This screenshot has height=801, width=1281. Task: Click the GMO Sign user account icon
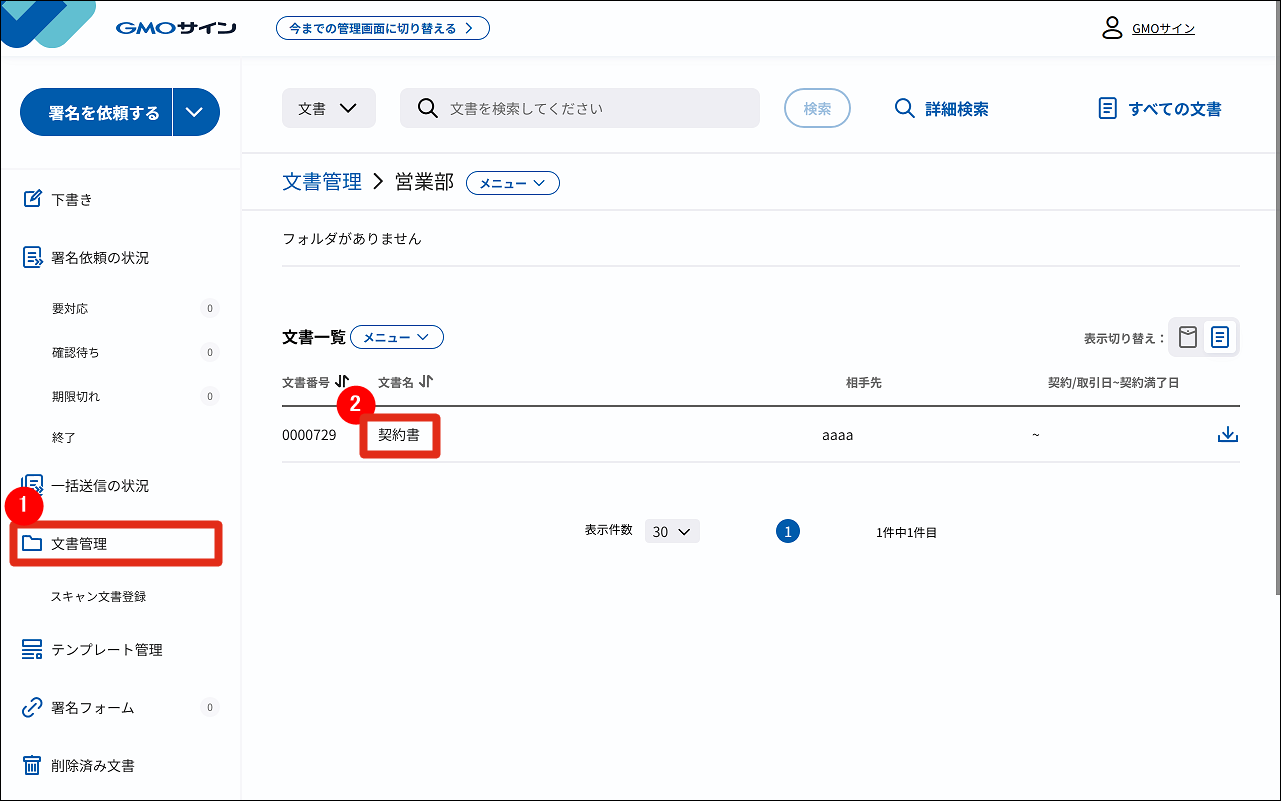[1111, 28]
